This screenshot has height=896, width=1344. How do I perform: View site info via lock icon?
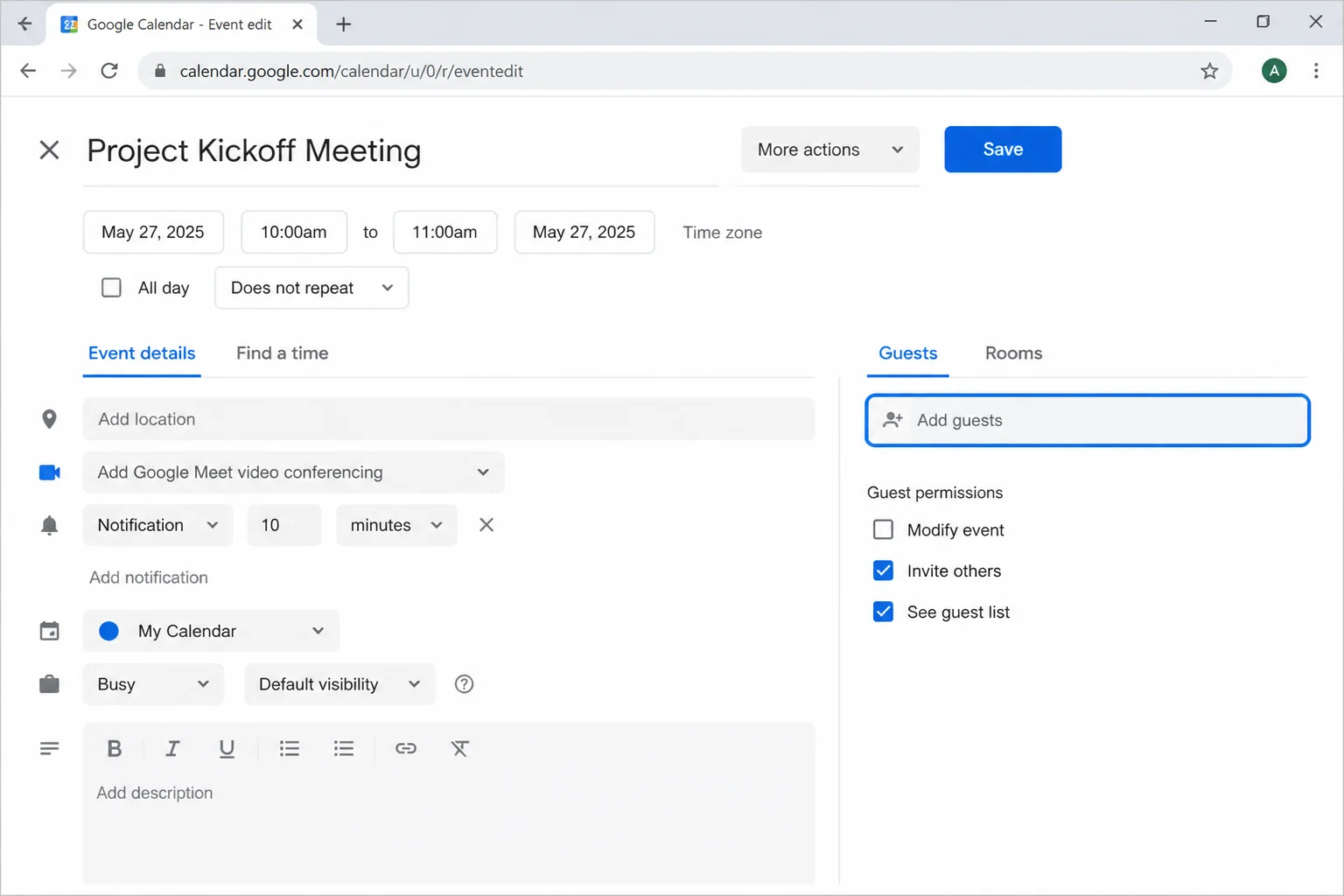click(x=160, y=71)
